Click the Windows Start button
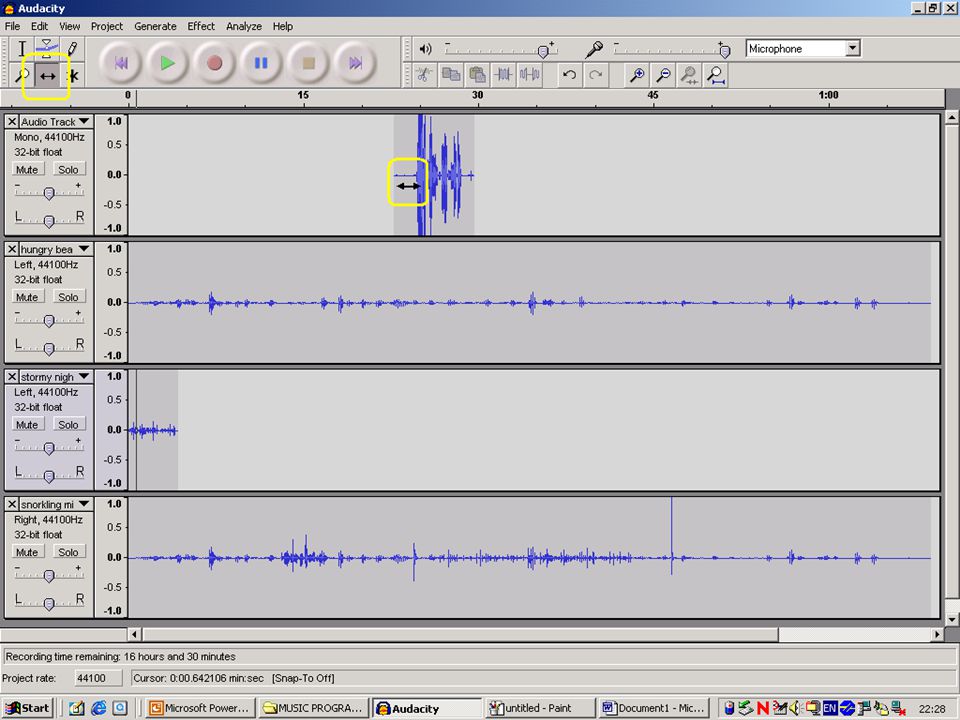Viewport: 960px width, 720px height. [x=28, y=708]
